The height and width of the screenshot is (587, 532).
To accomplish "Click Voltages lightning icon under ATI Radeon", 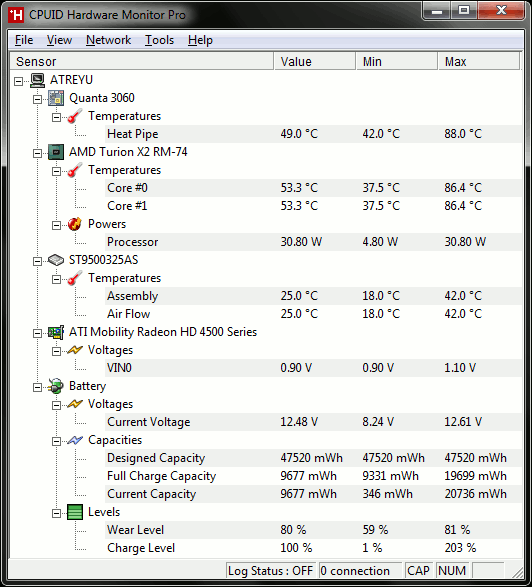I will tap(75, 350).
